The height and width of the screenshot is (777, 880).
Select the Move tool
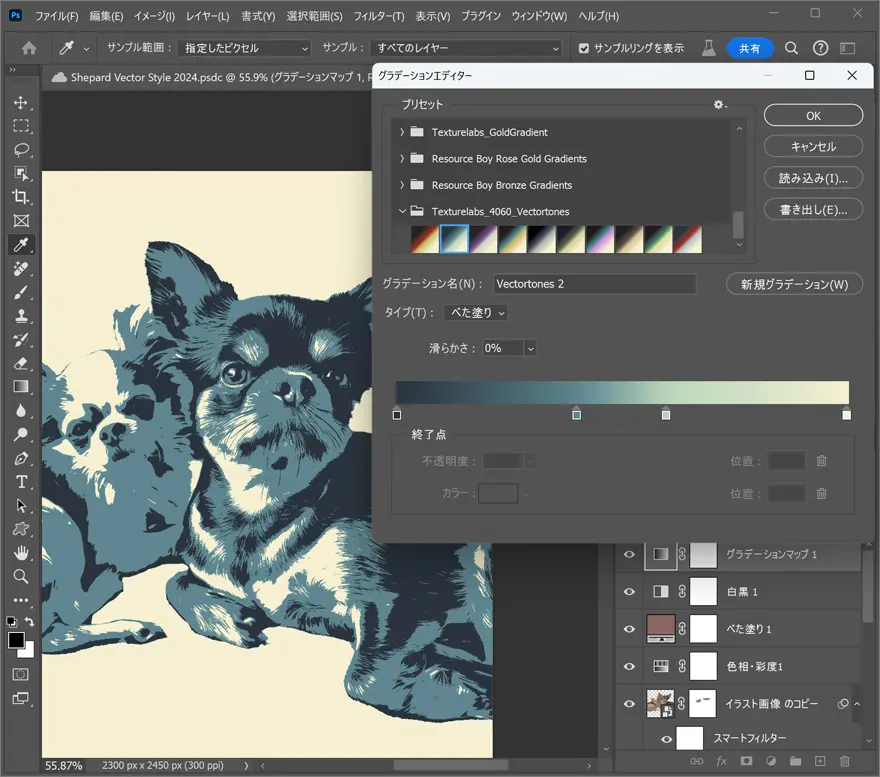tap(21, 102)
